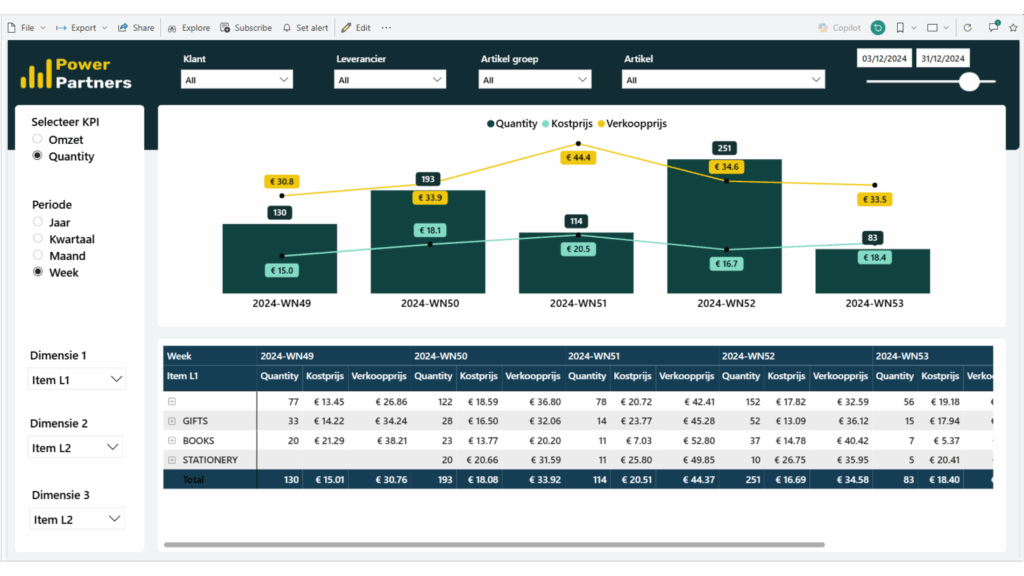Click the Subscribe button
This screenshot has width=1024, height=576.
coord(246,27)
